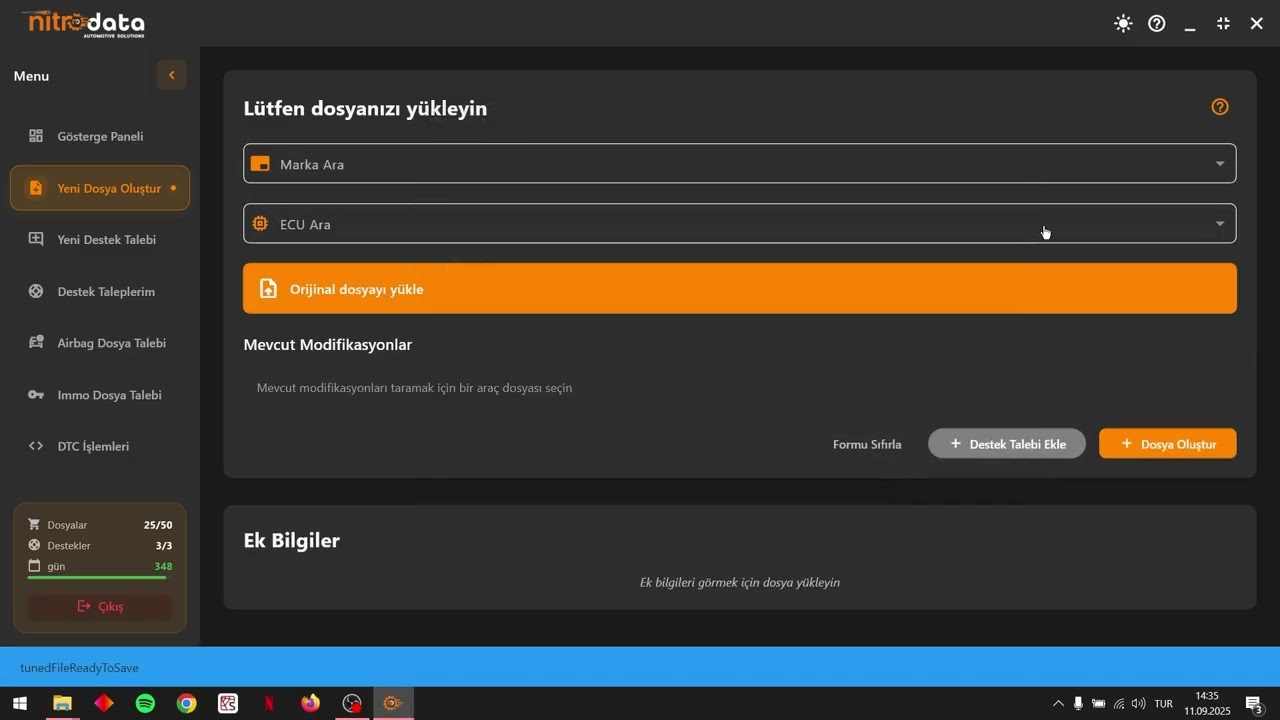Click the Marka Ara brand card icon
This screenshot has height=720, width=1280.
pos(260,164)
